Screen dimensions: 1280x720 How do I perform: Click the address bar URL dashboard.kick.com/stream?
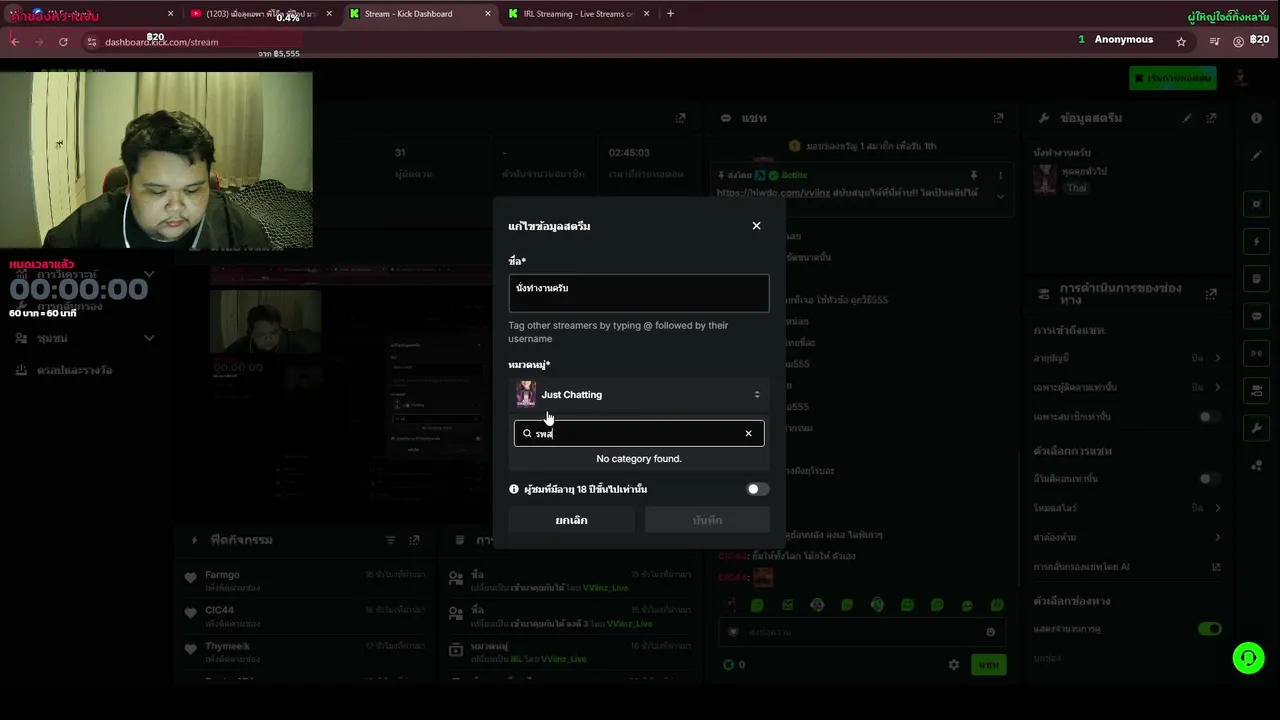click(161, 42)
